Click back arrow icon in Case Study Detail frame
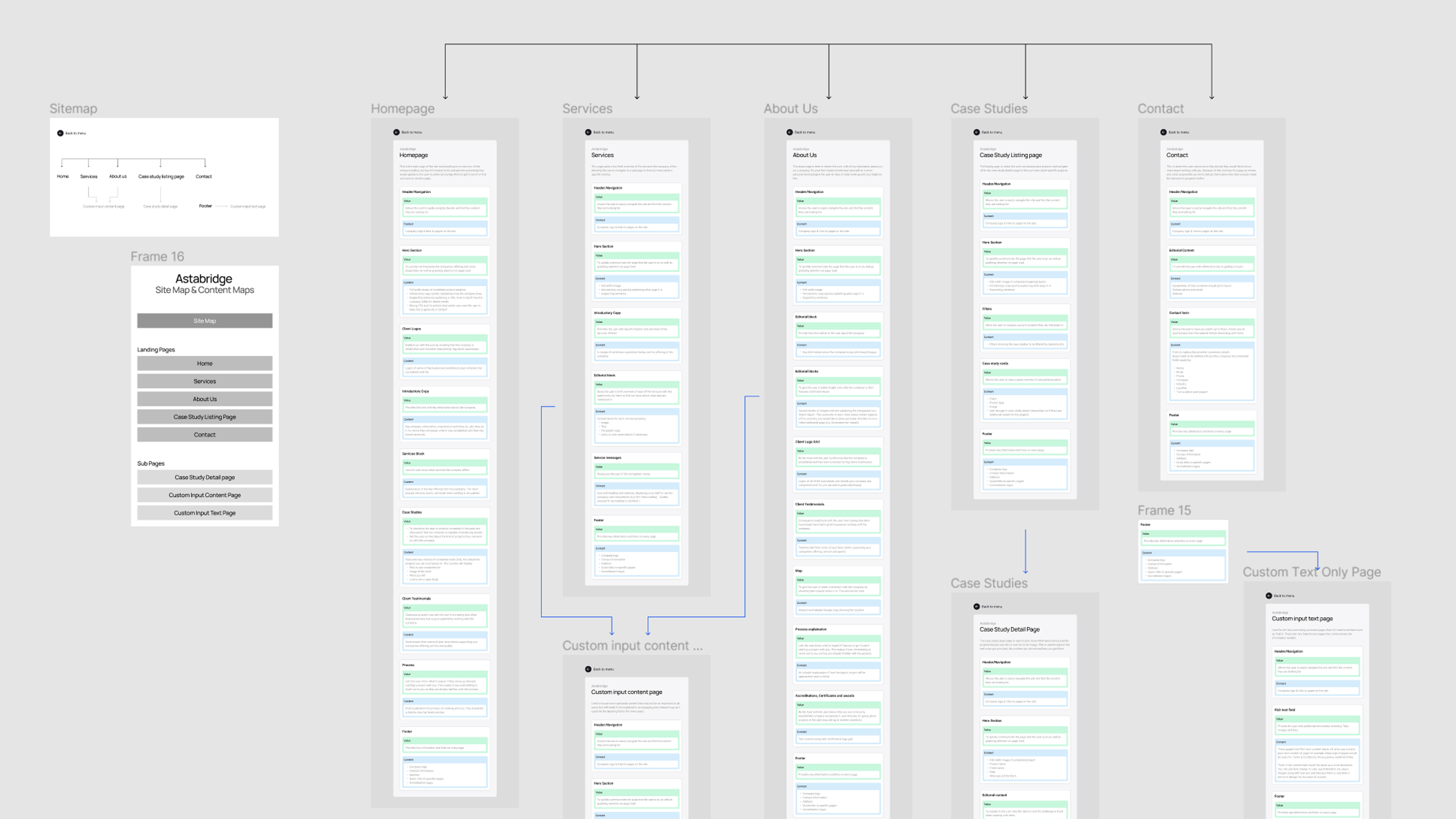Viewport: 1456px width, 819px height. pyautogui.click(x=976, y=607)
